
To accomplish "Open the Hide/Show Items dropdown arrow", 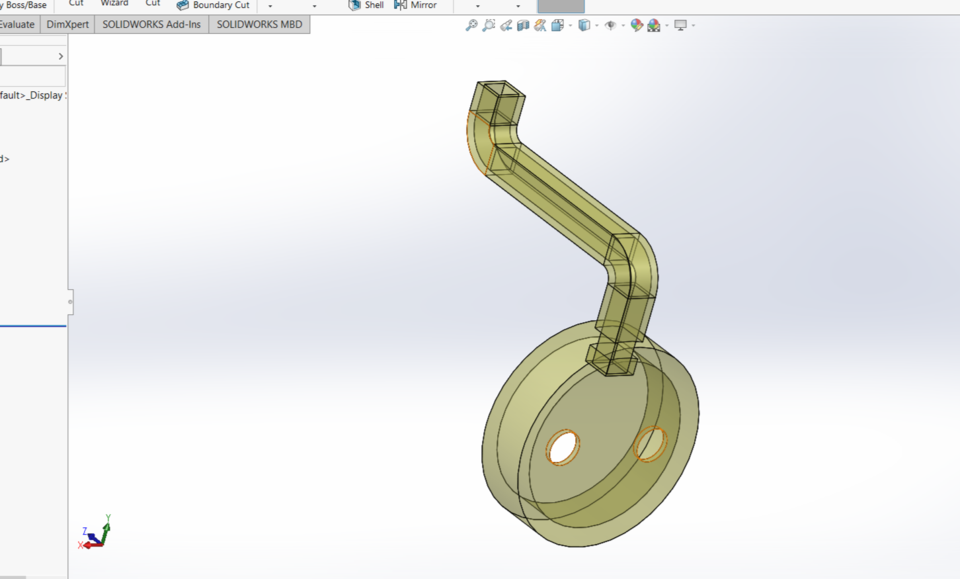I will 622,24.
